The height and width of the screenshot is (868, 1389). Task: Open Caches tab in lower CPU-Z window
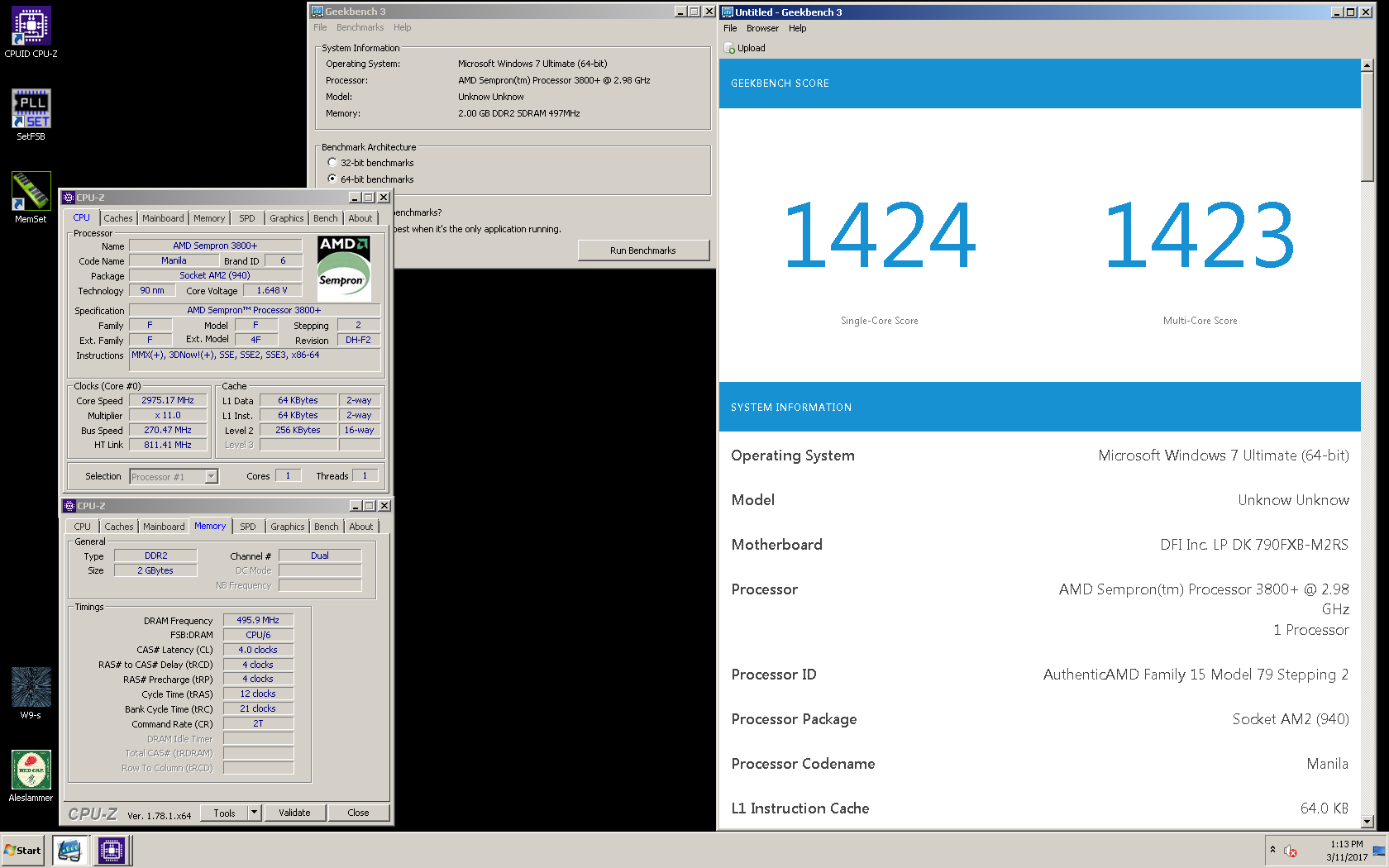(x=119, y=527)
